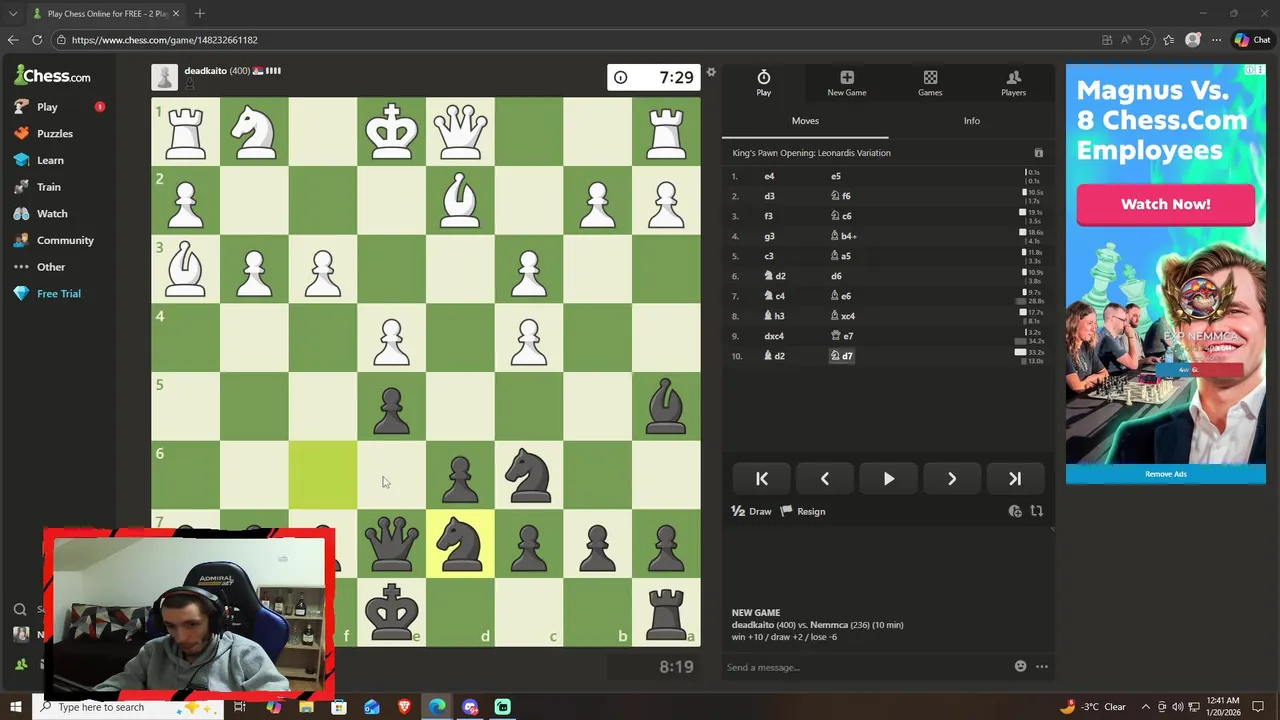This screenshot has width=1280, height=720.
Task: Offer a Draw
Action: click(x=752, y=512)
